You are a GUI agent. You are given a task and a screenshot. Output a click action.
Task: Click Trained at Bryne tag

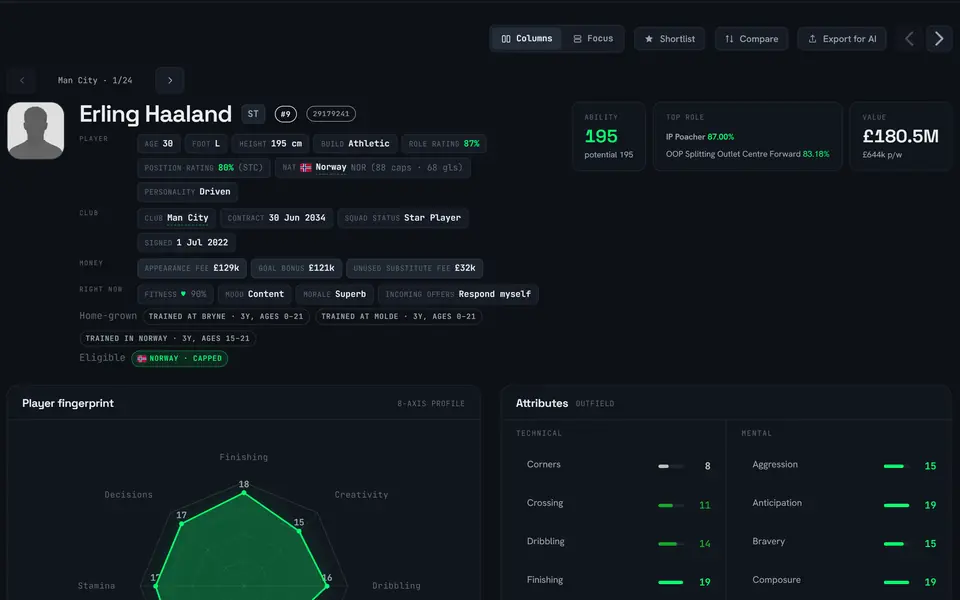pyautogui.click(x=226, y=317)
